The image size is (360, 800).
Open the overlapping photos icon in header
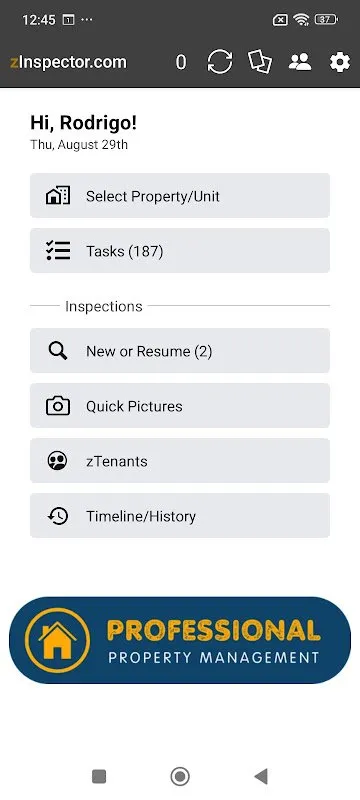pyautogui.click(x=260, y=62)
